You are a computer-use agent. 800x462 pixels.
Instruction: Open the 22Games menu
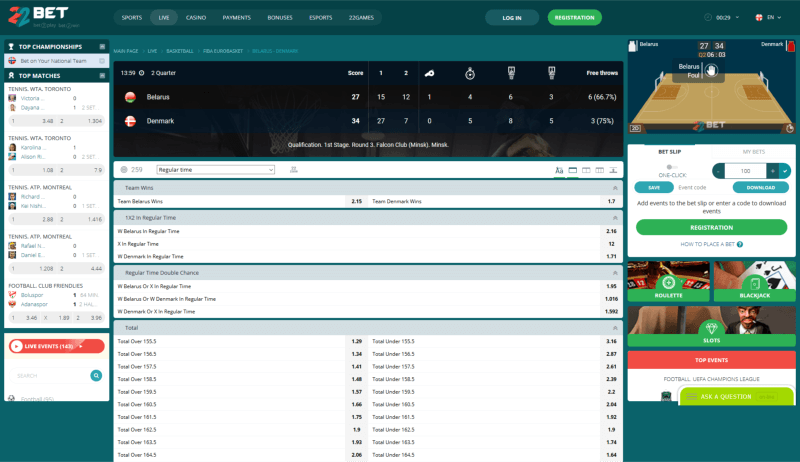pos(361,17)
